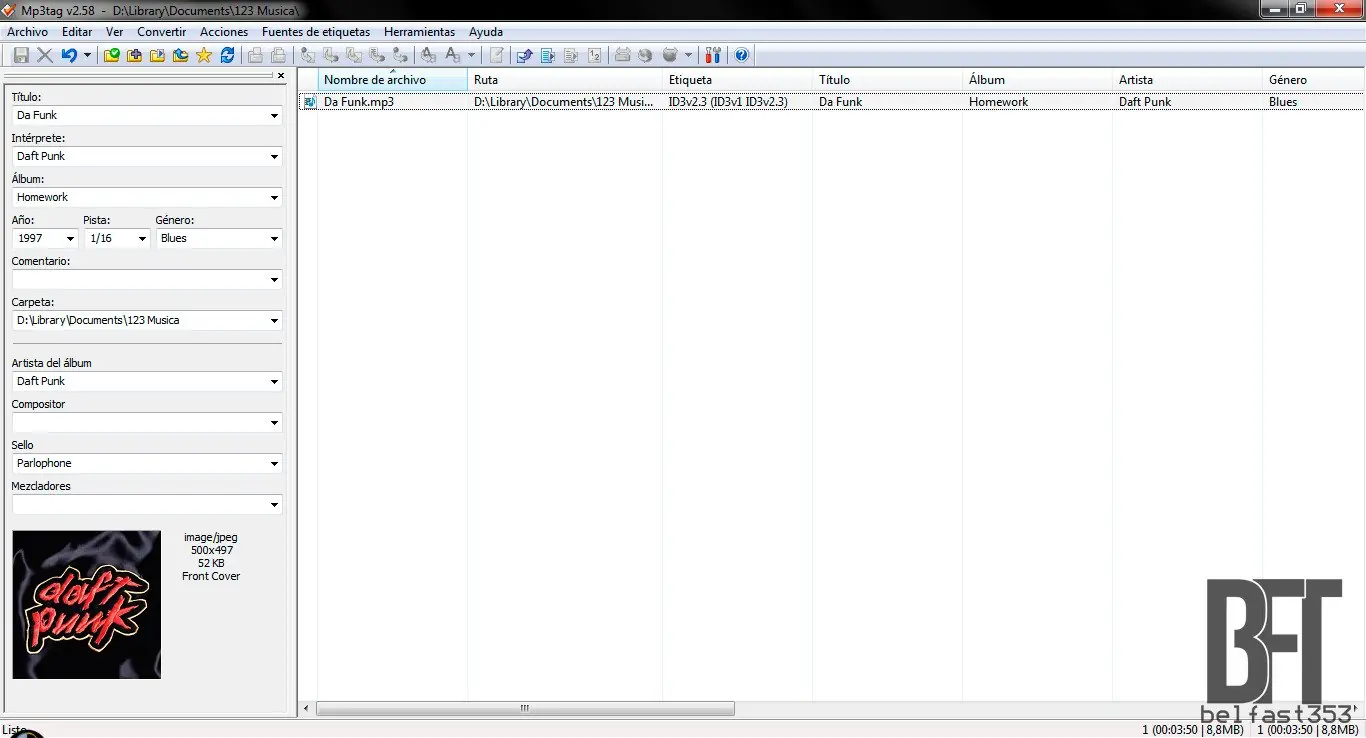Screen dimensions: 1366x738
Task: Expand the Título field dropdown
Action: pyautogui.click(x=274, y=116)
